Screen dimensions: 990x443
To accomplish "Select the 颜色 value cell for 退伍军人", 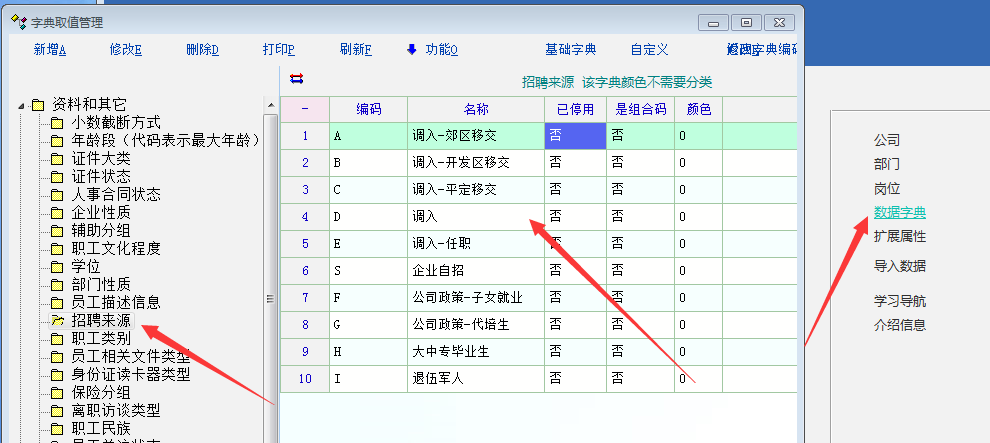I will pos(698,378).
